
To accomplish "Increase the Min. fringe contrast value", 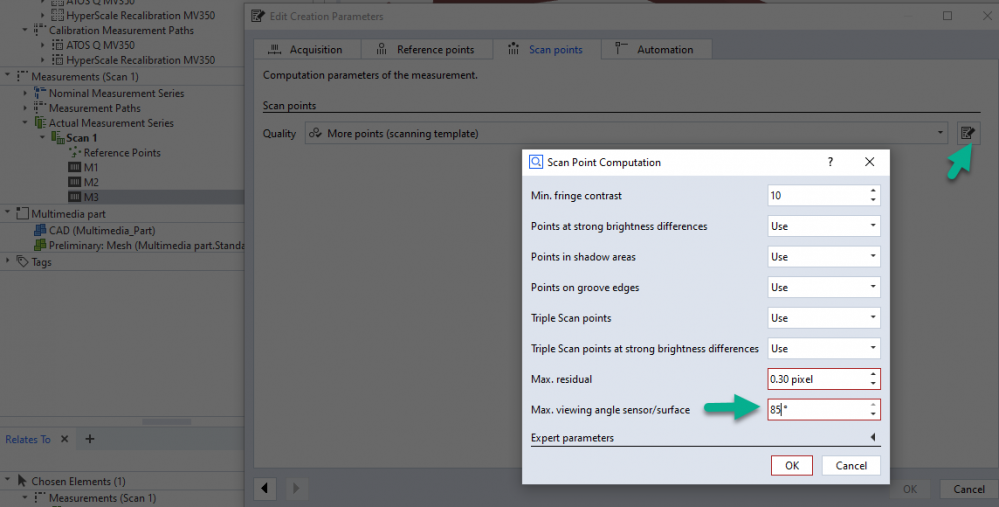I will click(x=873, y=191).
